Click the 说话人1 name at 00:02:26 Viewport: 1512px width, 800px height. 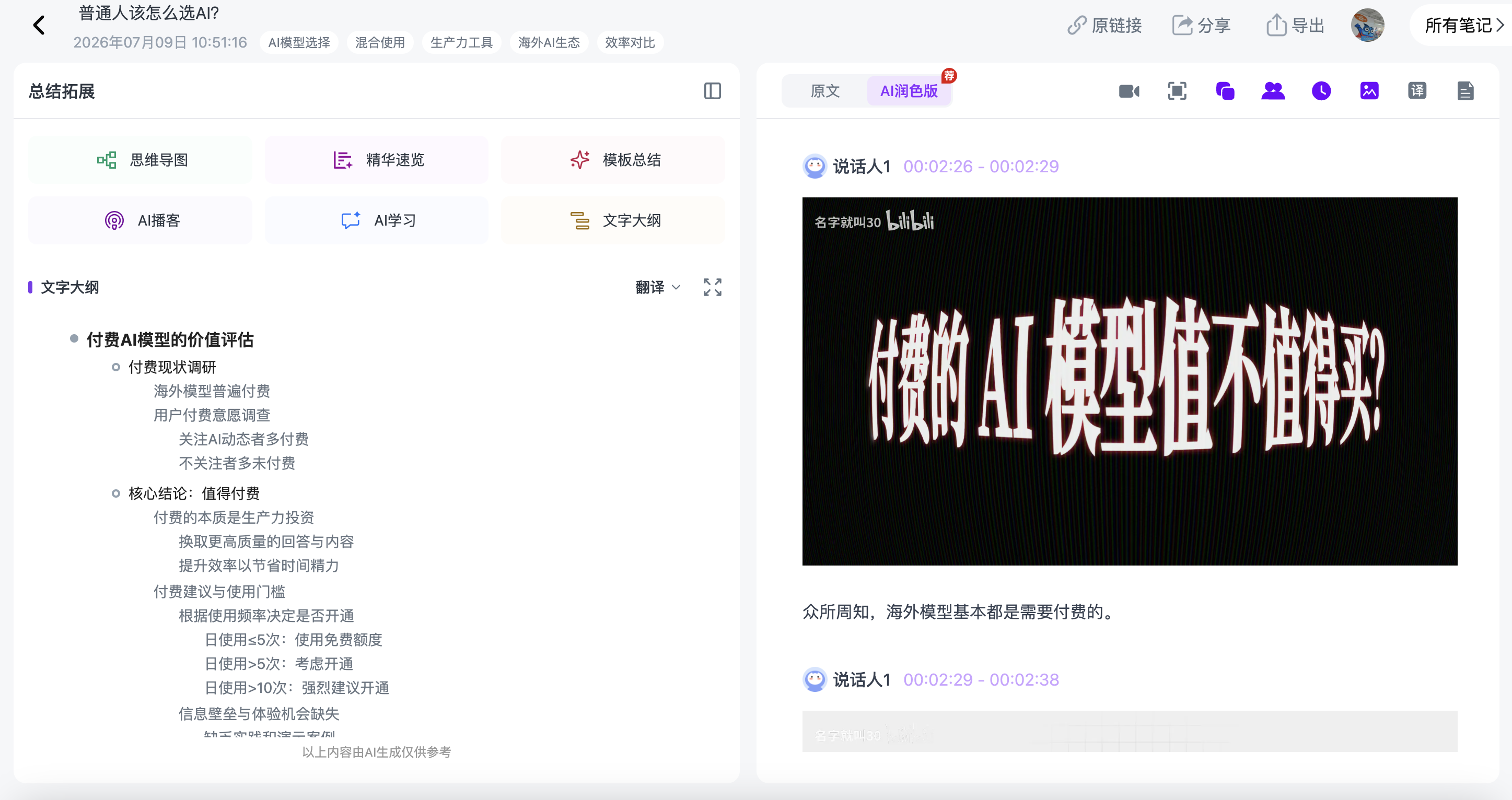click(x=862, y=167)
